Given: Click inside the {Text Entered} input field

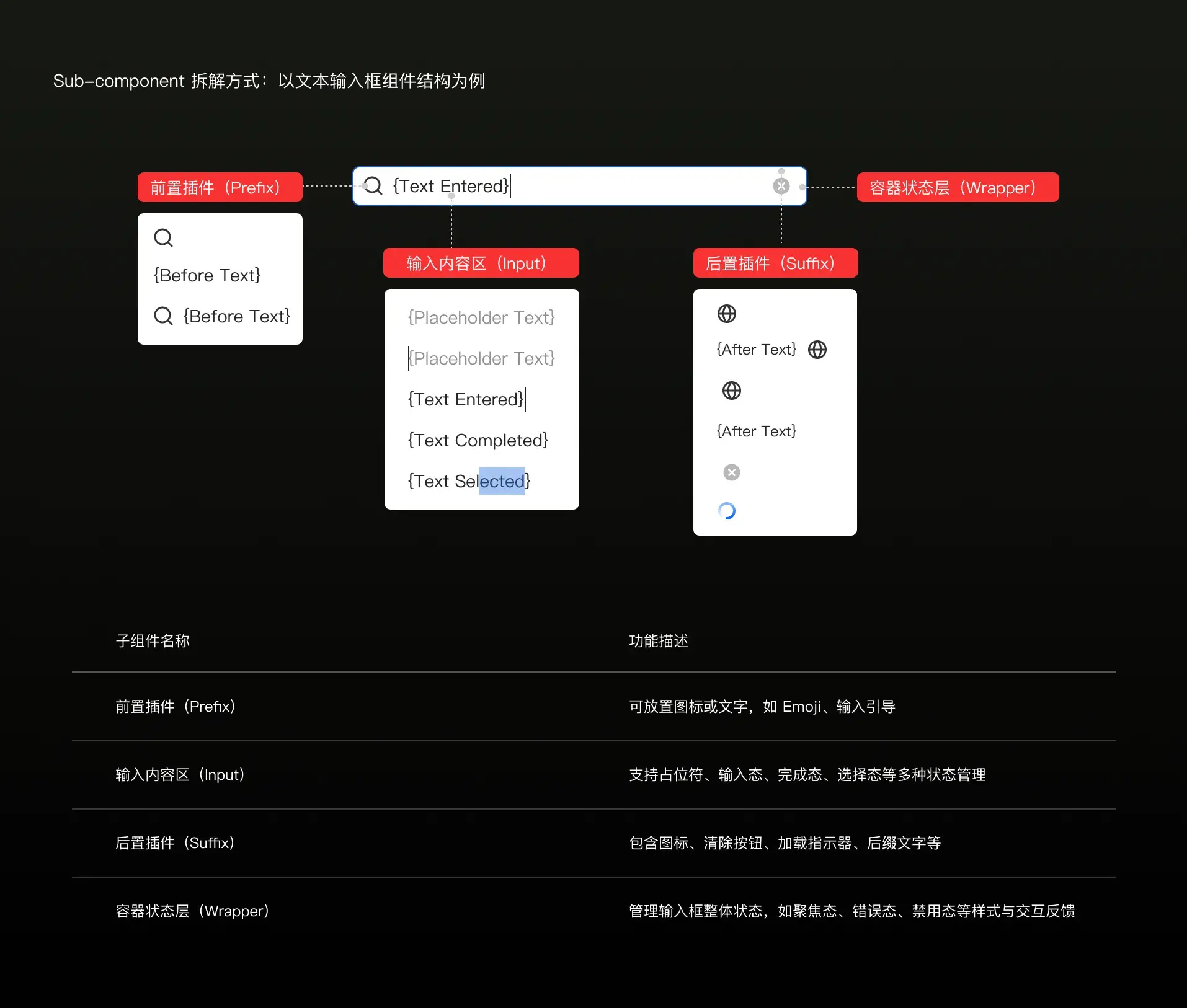Looking at the screenshot, I should tap(558, 185).
